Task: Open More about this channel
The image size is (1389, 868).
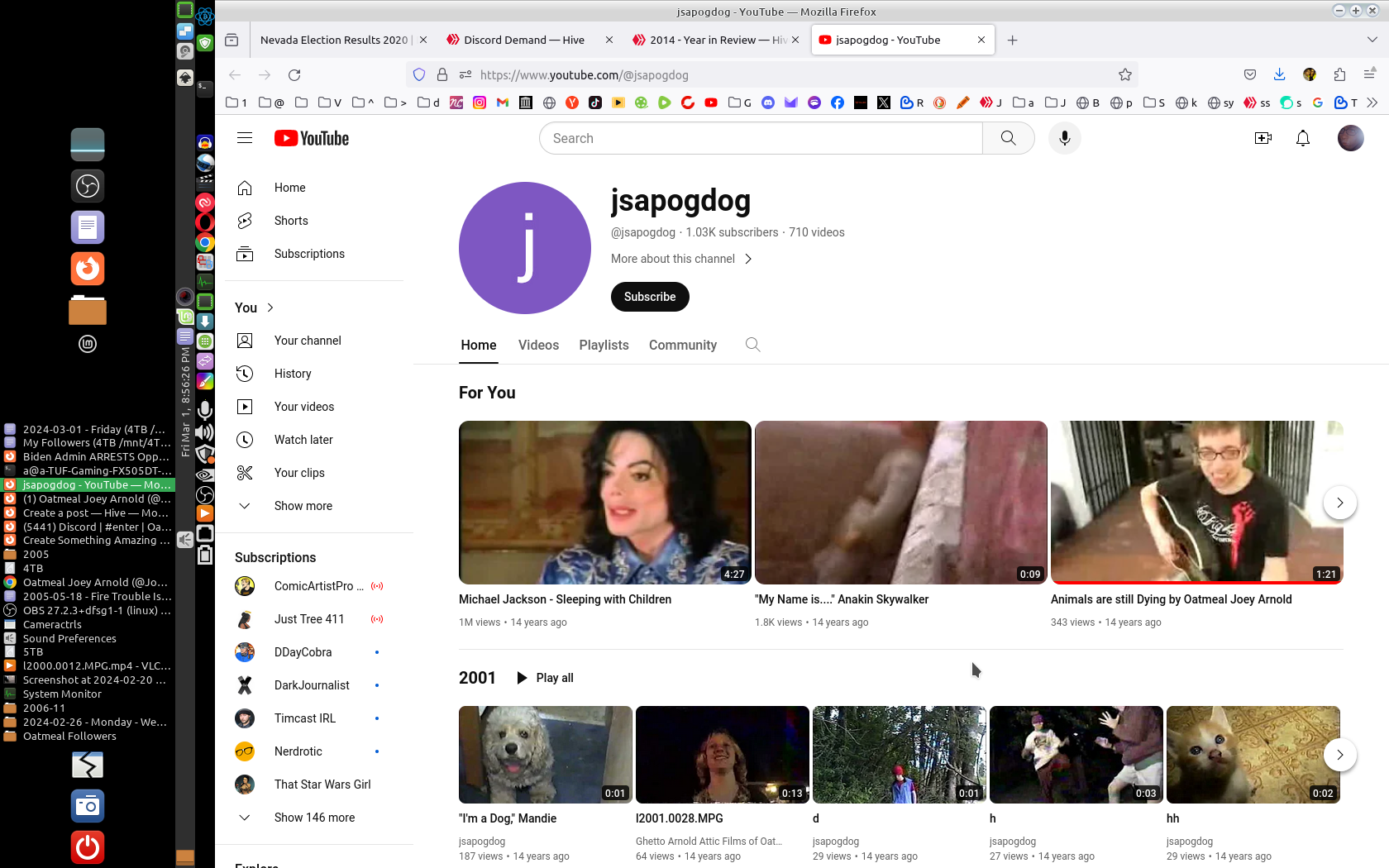Action: tap(681, 259)
